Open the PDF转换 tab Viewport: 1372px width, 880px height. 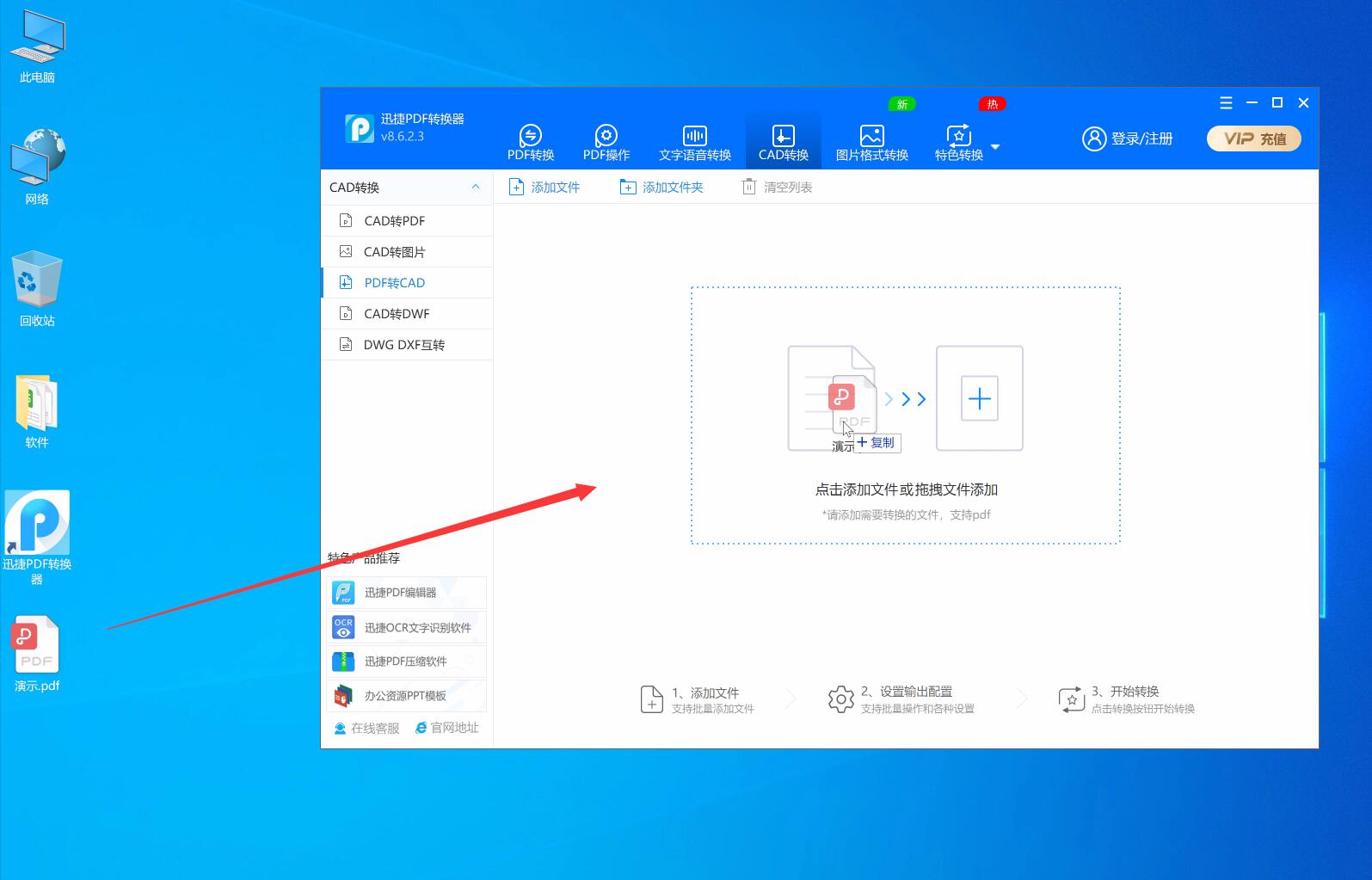click(x=531, y=143)
